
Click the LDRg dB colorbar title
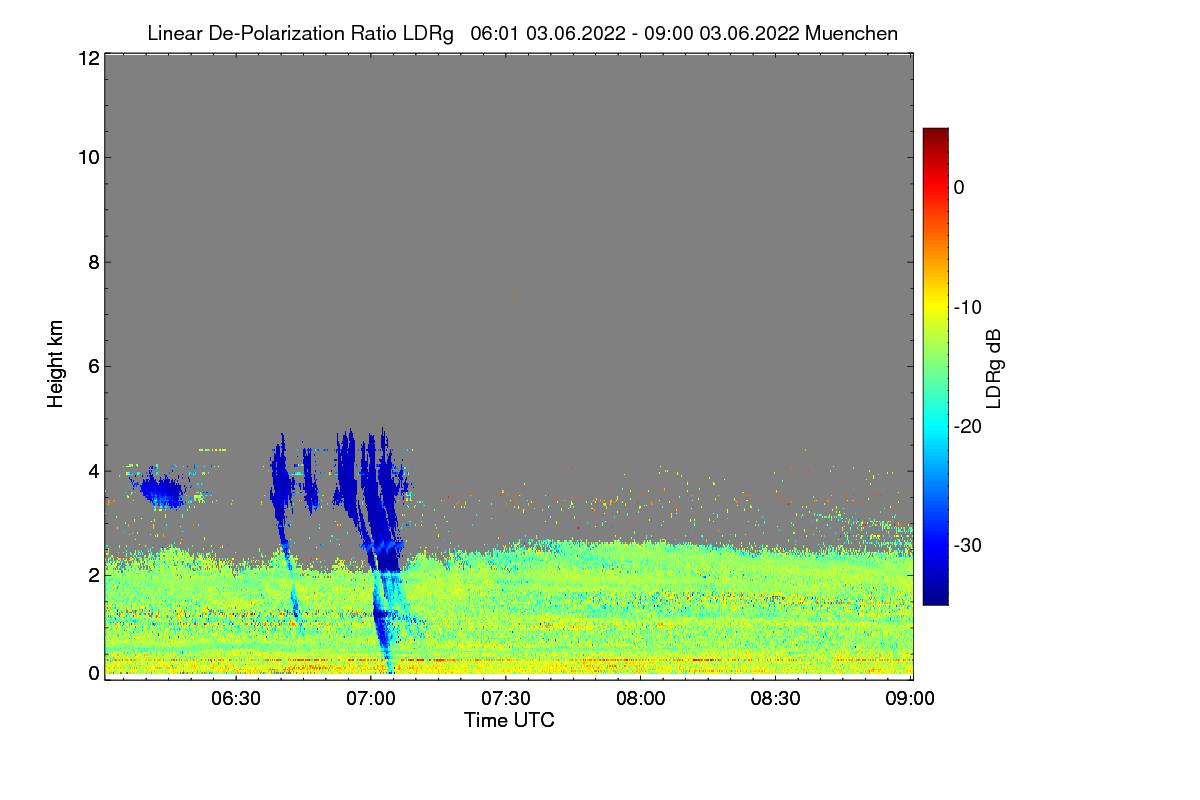click(994, 367)
